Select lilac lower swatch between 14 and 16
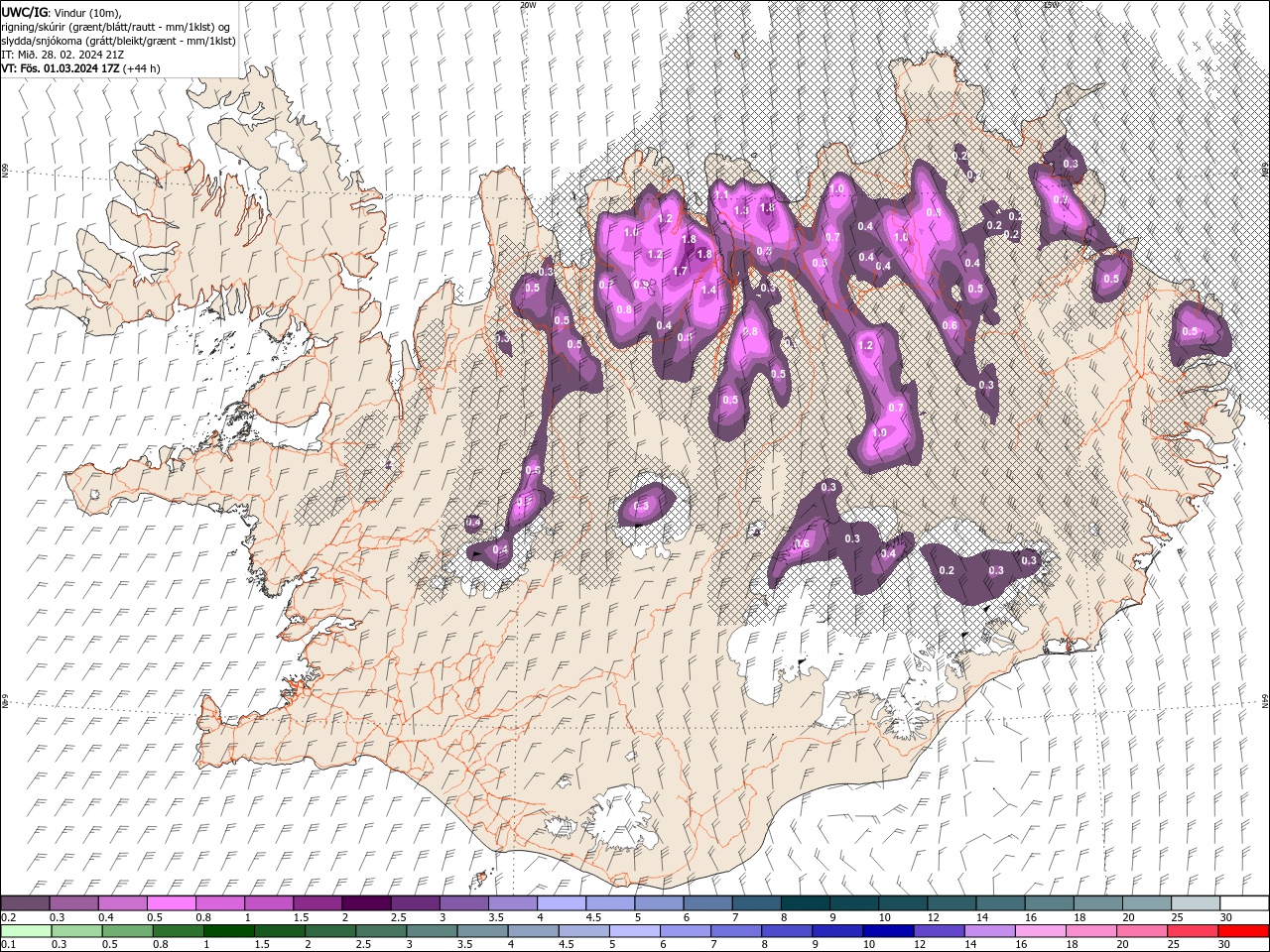 [991, 931]
